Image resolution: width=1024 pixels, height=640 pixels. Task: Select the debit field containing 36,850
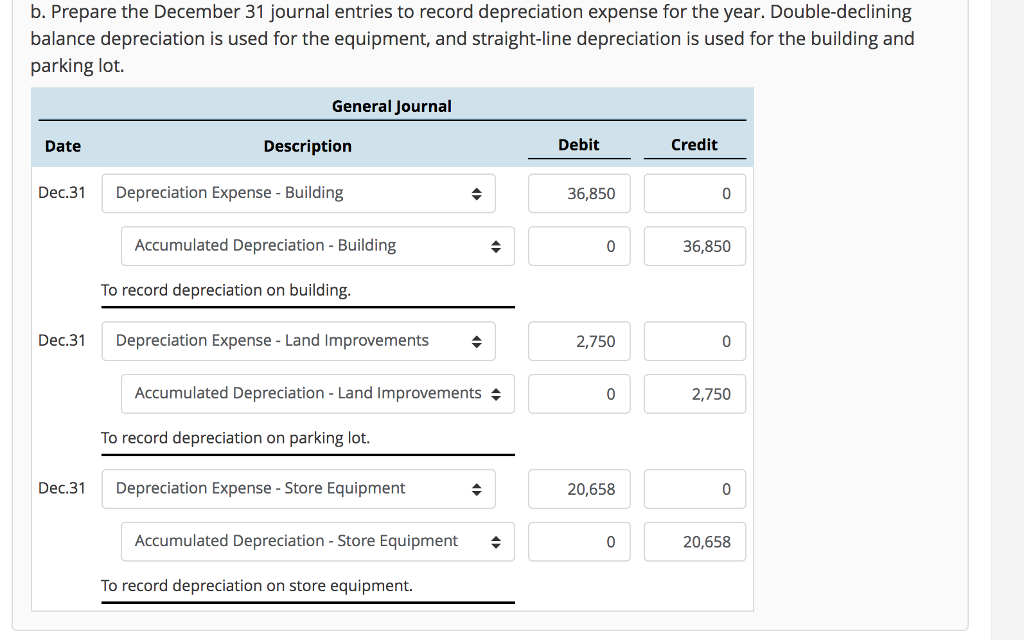(579, 193)
